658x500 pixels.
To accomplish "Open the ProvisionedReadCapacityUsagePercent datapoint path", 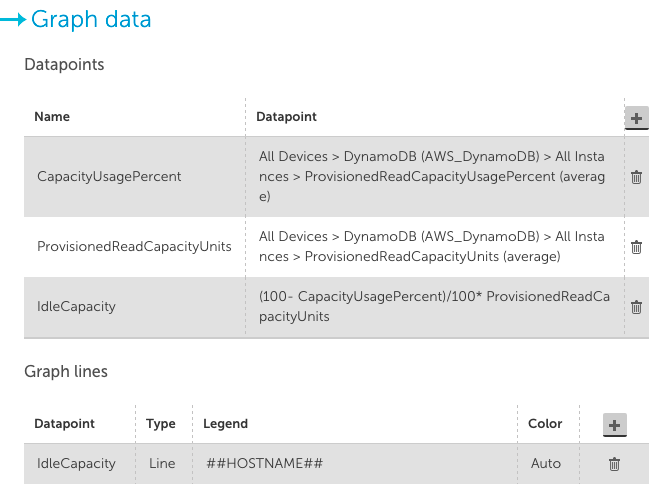I will click(432, 176).
